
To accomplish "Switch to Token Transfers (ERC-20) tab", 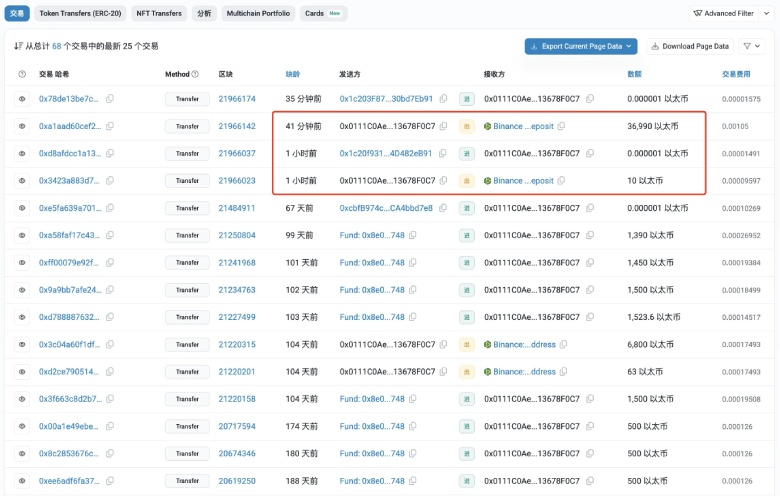I will click(x=78, y=13).
